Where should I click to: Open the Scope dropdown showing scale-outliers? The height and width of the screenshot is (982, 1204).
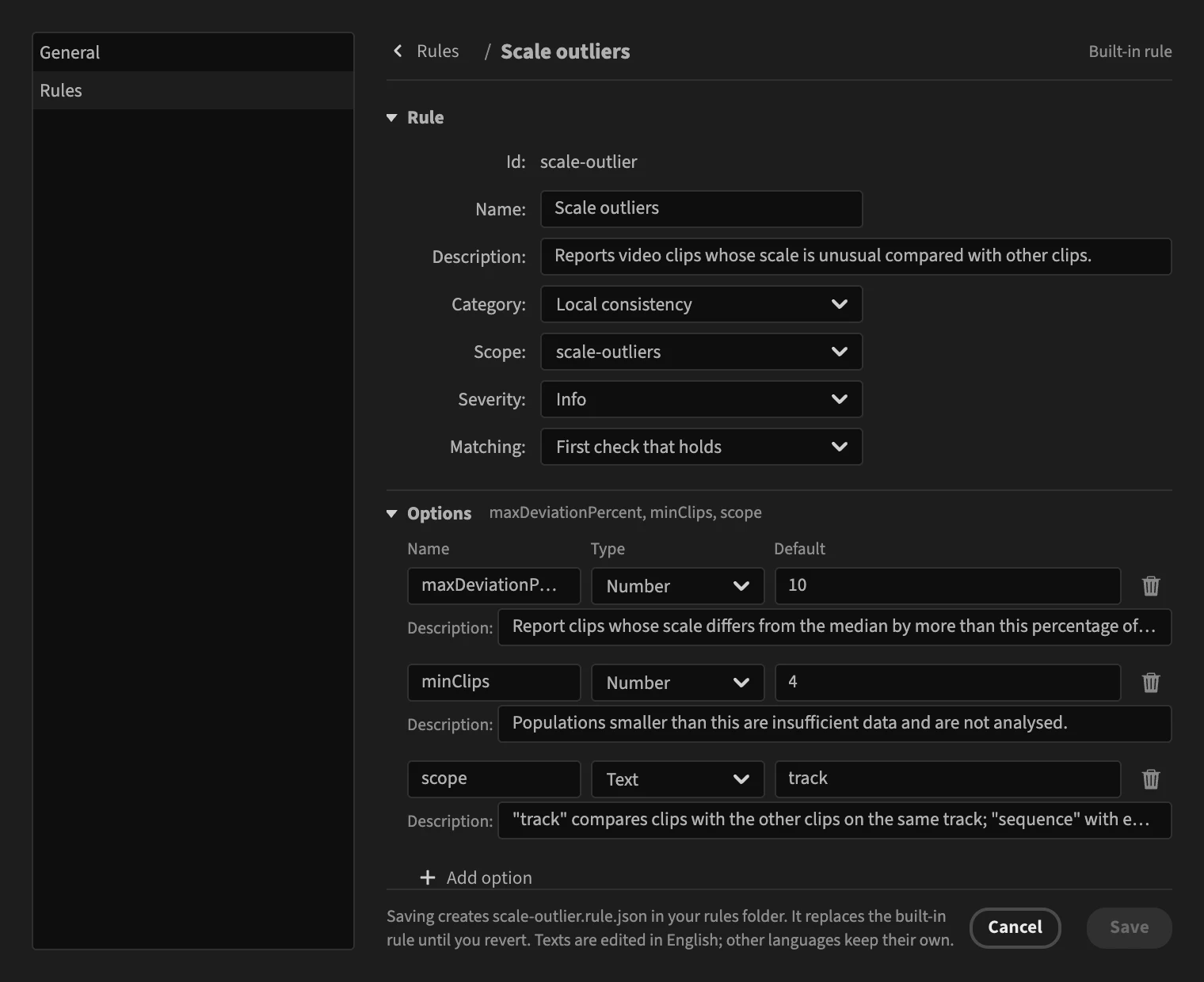click(701, 352)
